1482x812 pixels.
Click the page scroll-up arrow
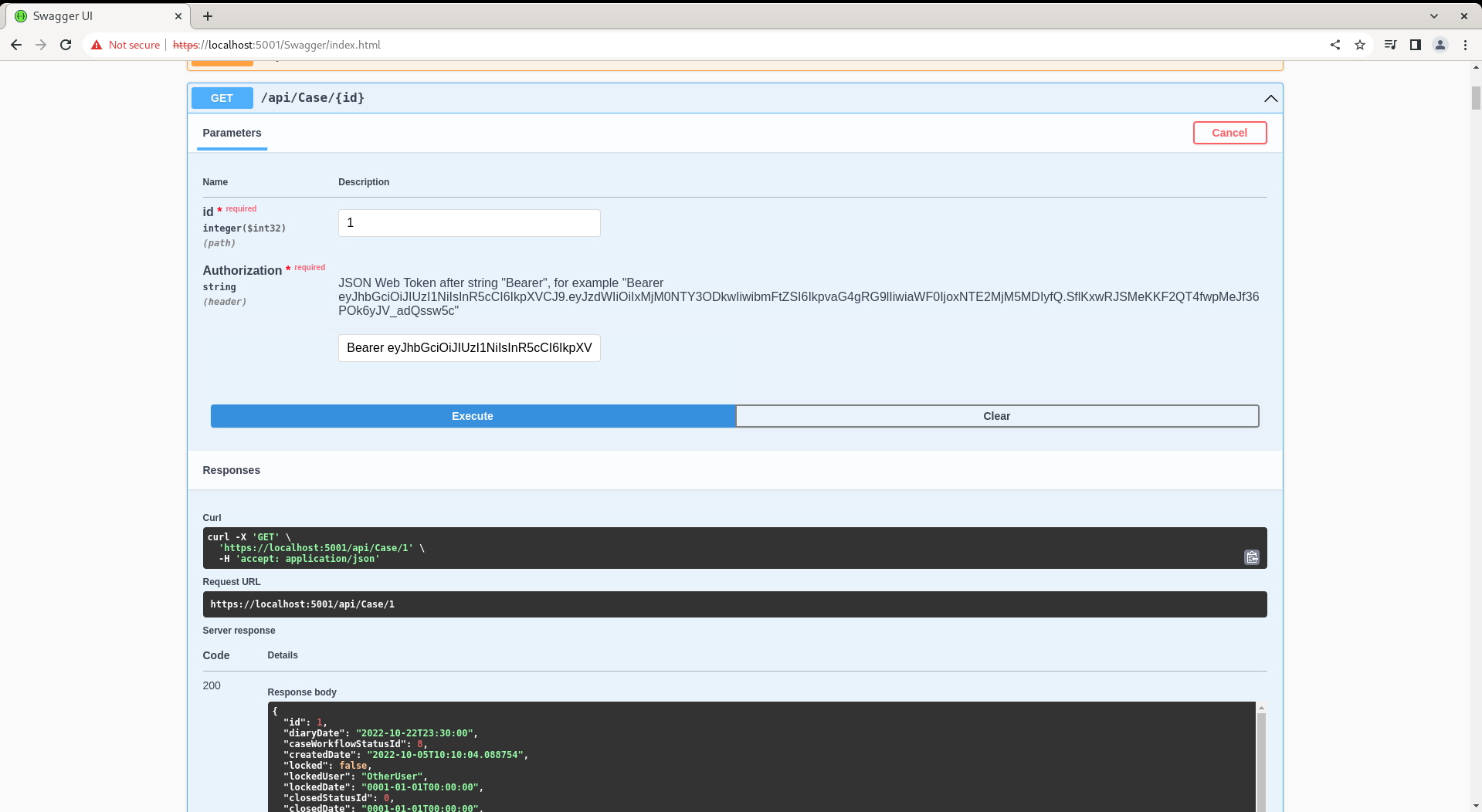pyautogui.click(x=1476, y=68)
